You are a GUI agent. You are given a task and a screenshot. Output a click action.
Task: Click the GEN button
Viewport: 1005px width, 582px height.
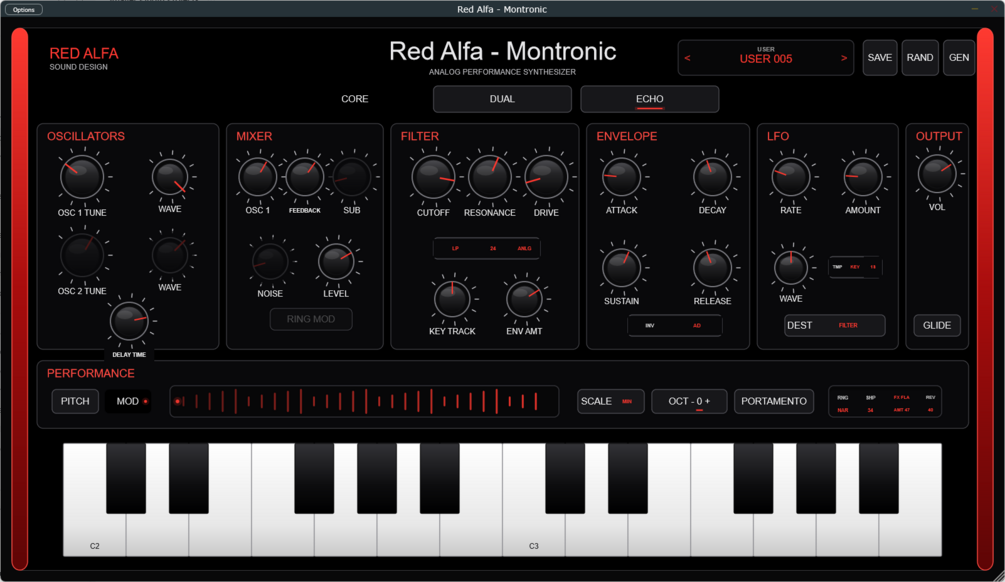pyautogui.click(x=959, y=58)
